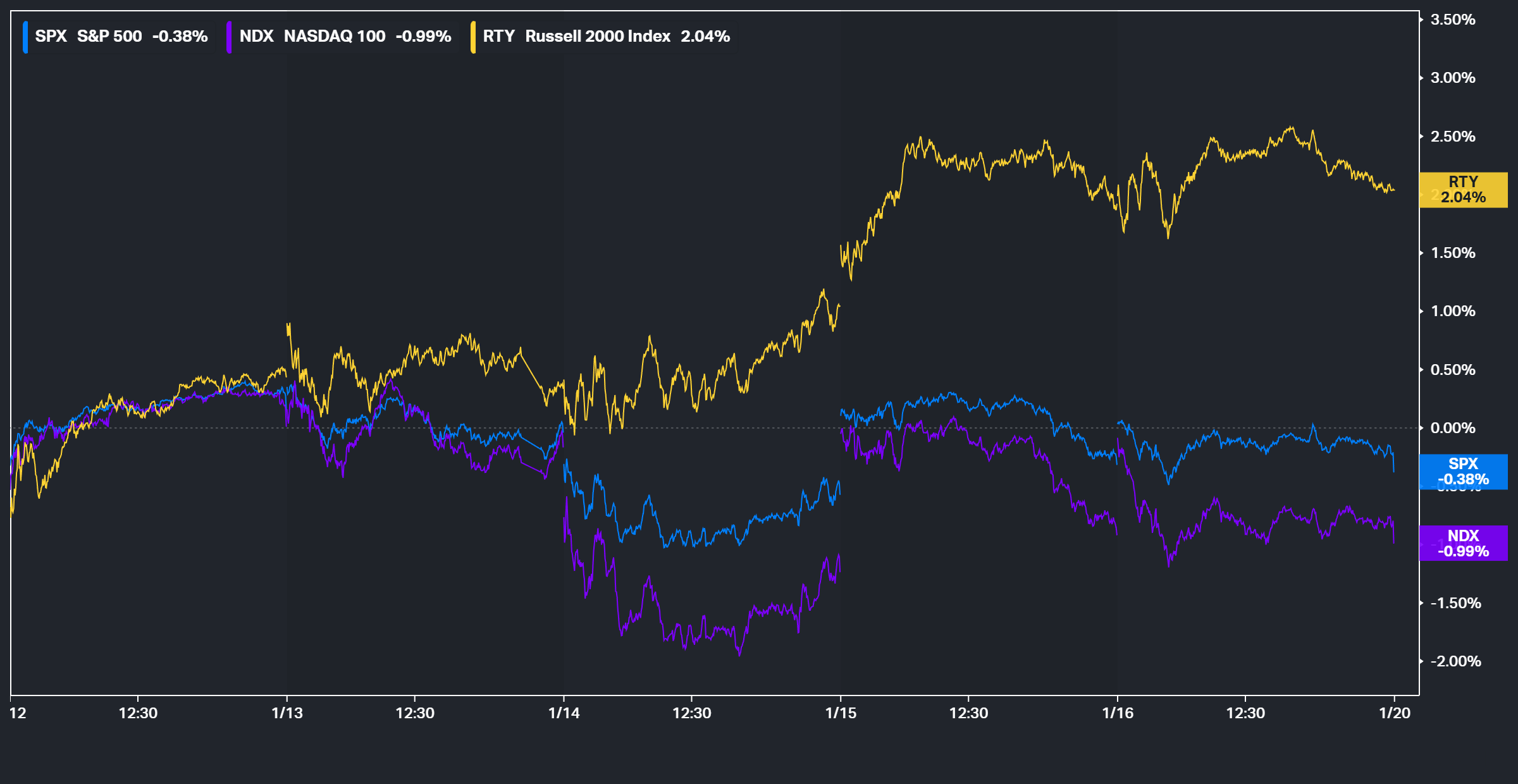The height and width of the screenshot is (784, 1518).
Task: Click the RTY Russell 2000 Index legend
Action: coord(606,36)
